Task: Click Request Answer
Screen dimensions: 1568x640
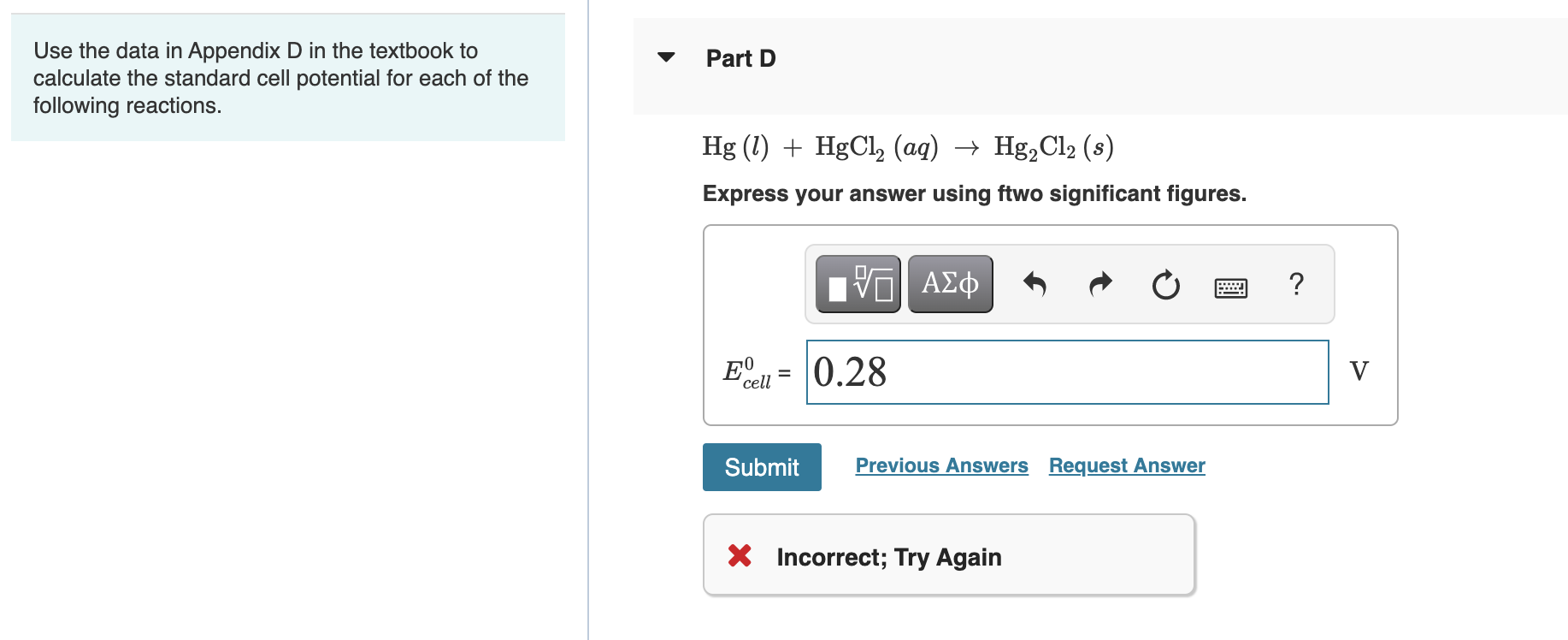Action: tap(1125, 465)
